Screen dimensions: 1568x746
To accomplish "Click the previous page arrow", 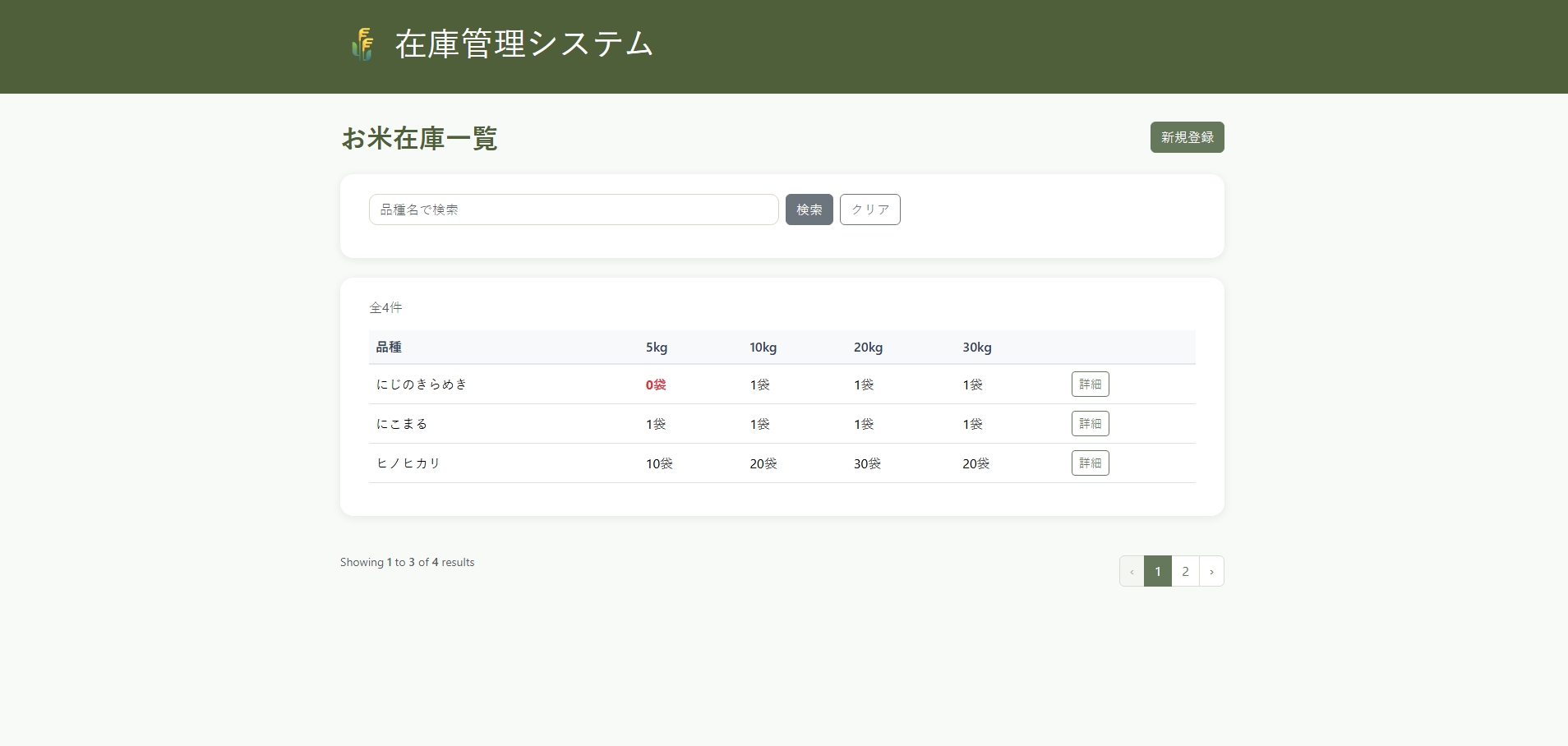I will tap(1132, 571).
